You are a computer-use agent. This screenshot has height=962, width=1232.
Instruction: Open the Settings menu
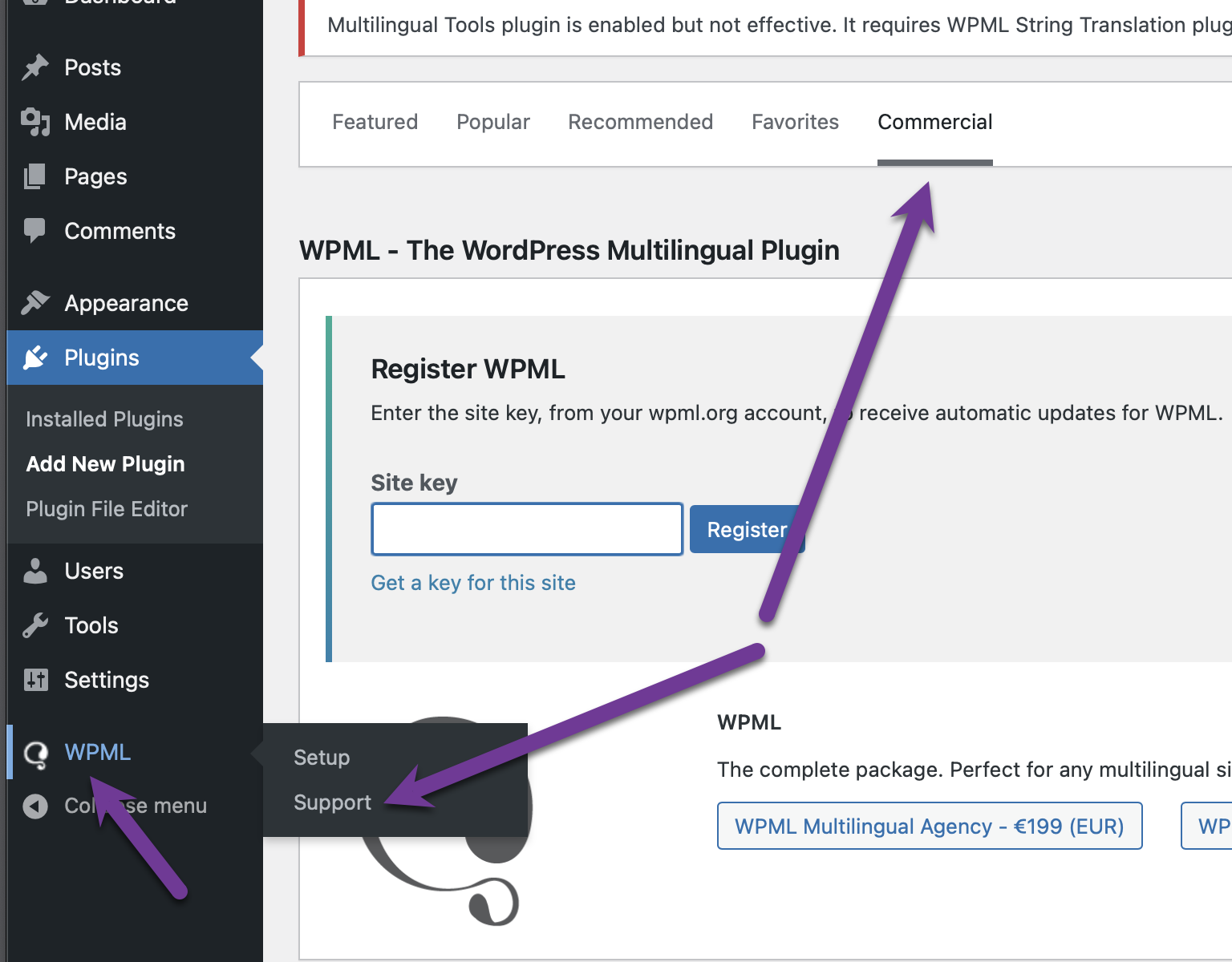pyautogui.click(x=135, y=680)
